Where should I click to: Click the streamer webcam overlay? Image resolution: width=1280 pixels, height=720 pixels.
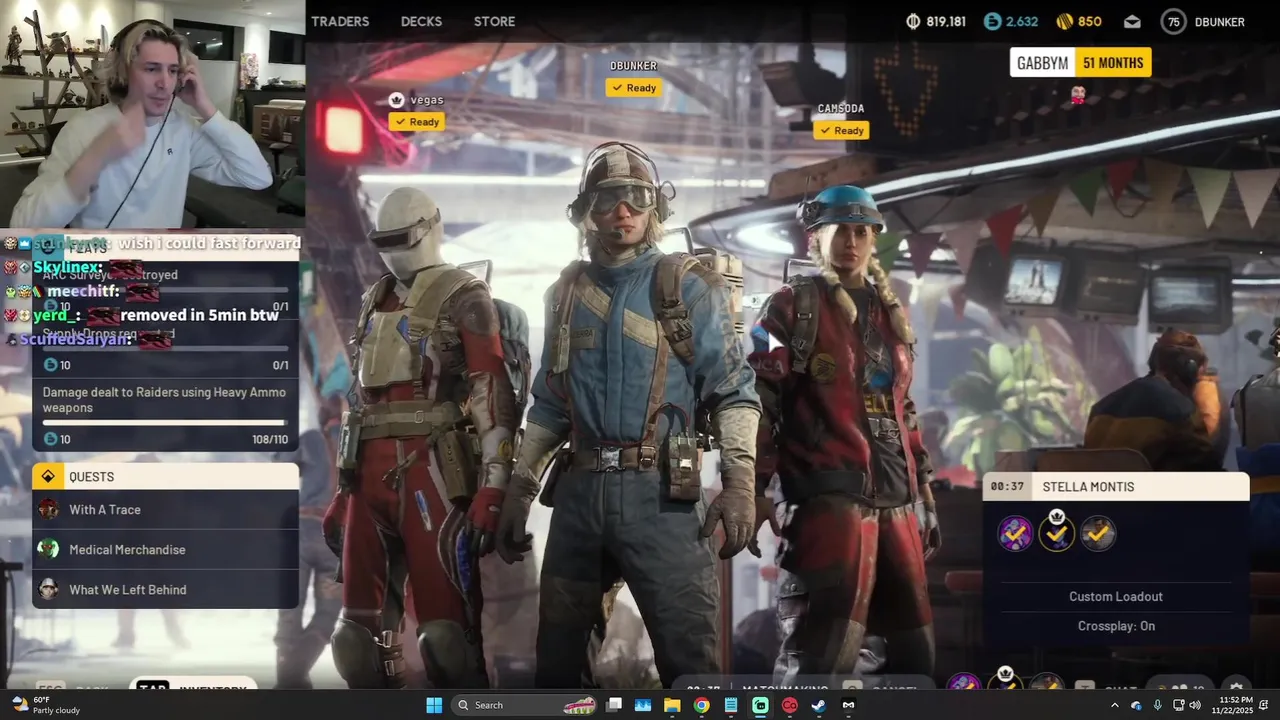152,114
